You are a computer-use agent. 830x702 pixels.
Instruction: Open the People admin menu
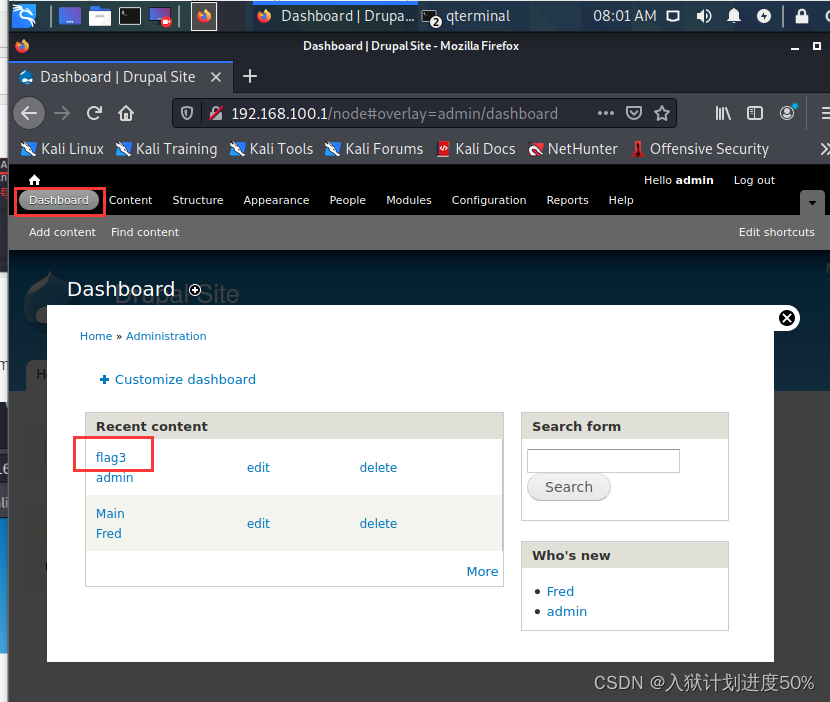347,200
